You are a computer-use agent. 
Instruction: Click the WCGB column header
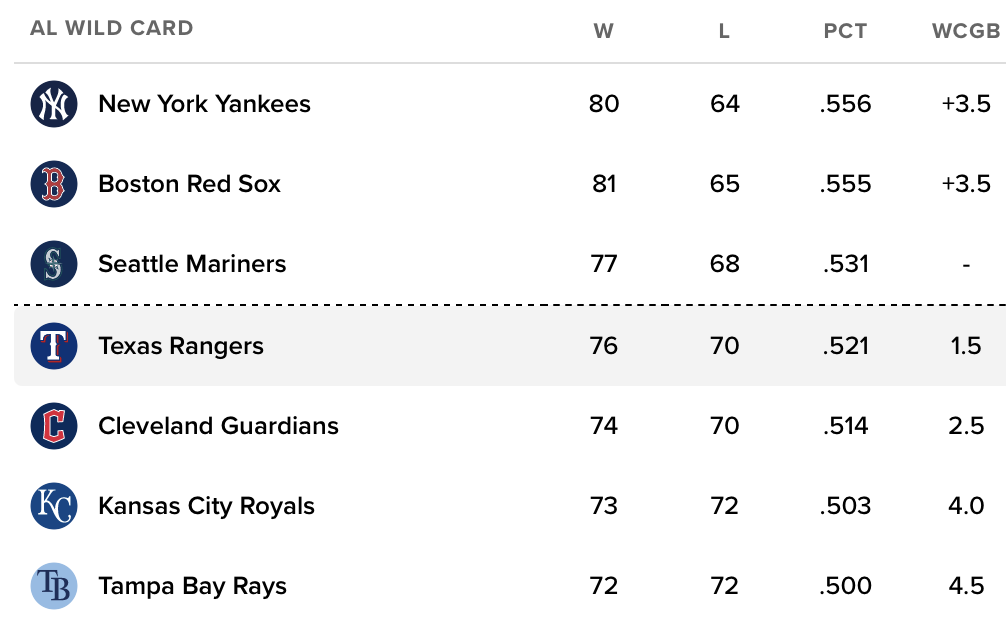point(966,31)
